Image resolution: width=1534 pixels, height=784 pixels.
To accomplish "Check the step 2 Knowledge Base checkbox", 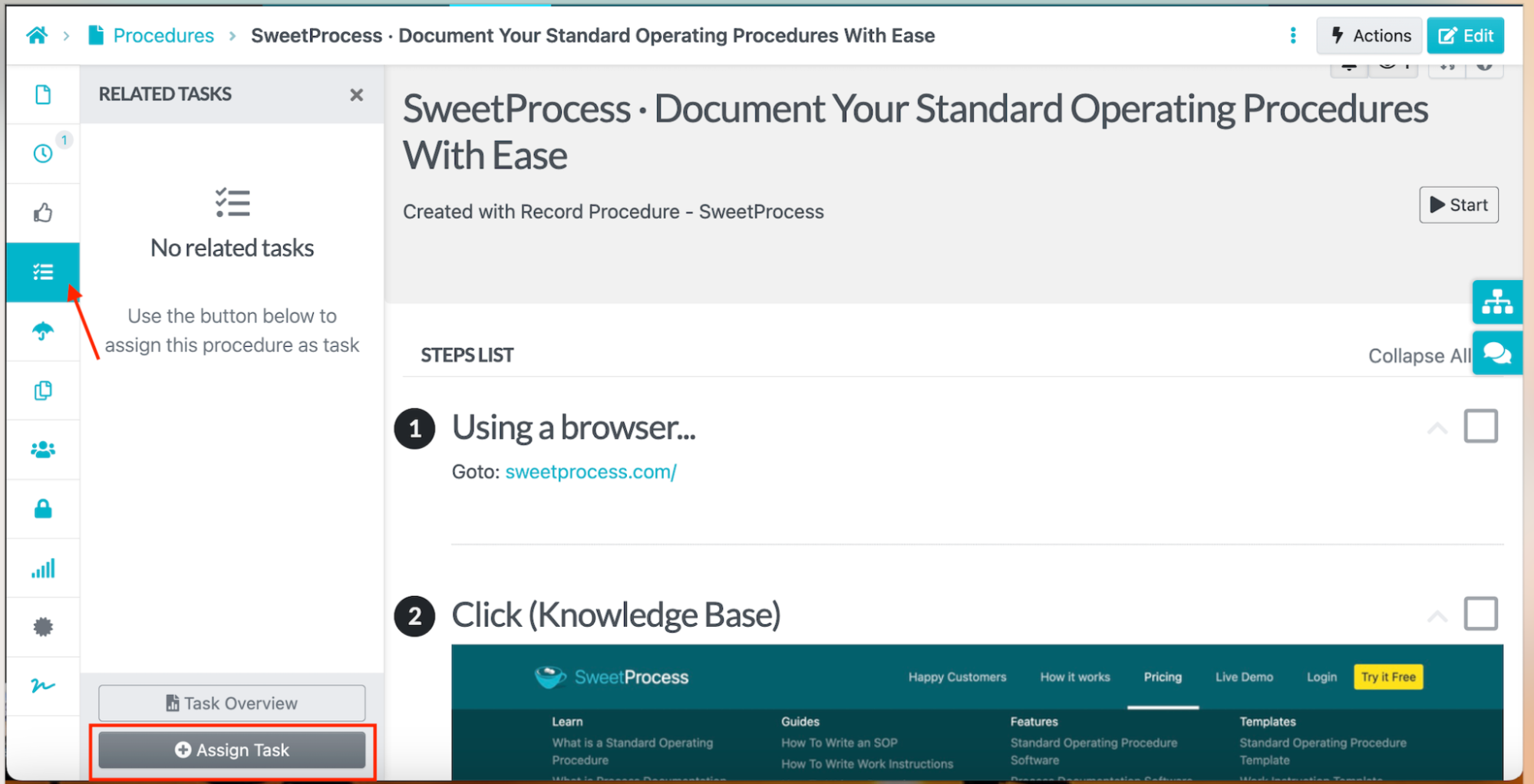I will [x=1480, y=614].
